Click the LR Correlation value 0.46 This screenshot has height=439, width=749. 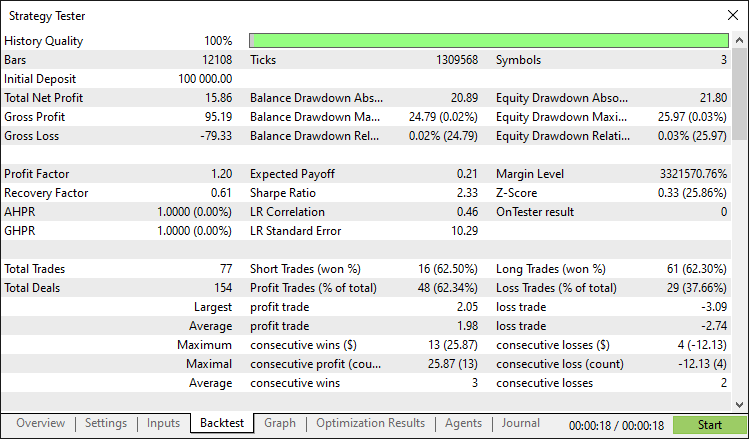[x=467, y=212]
